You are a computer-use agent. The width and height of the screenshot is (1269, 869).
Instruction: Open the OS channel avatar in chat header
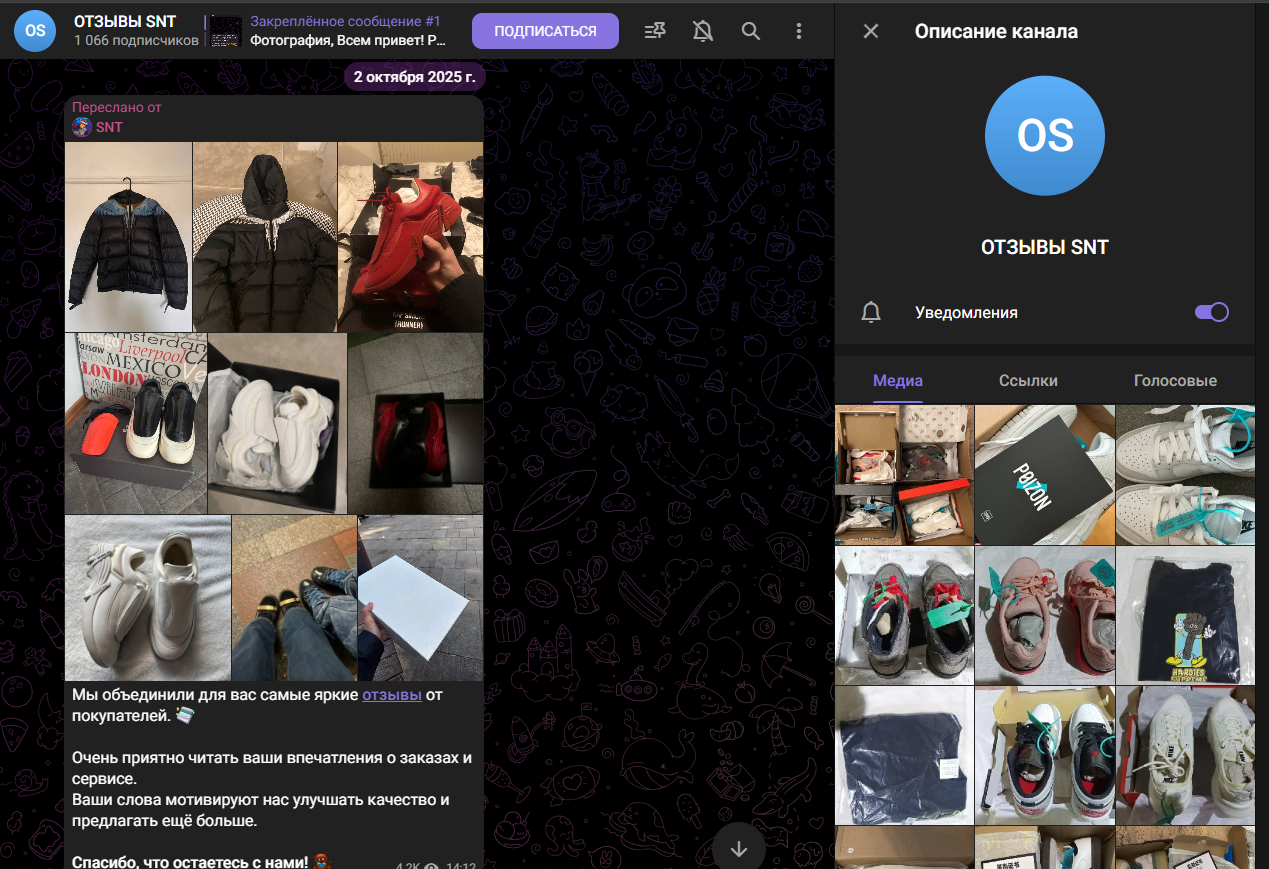(35, 31)
